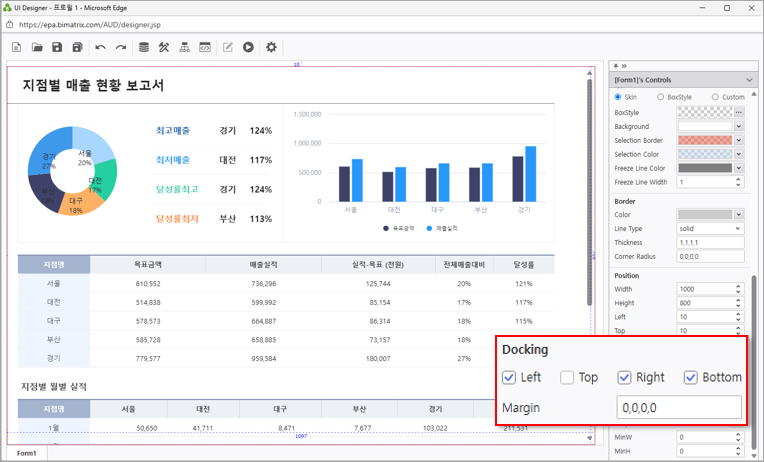Viewport: 764px width, 462px height.
Task: Click the BoxStyle ellipsis browse button
Action: pos(739,113)
